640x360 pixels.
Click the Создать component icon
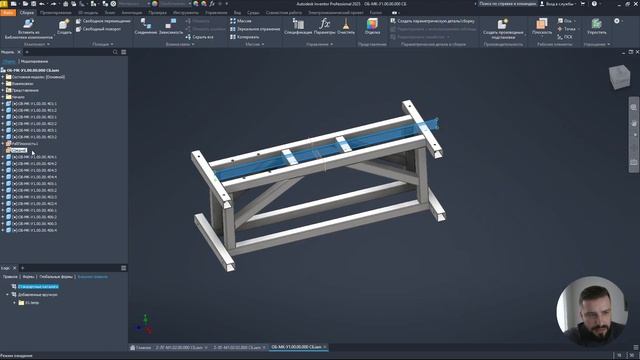[64, 27]
